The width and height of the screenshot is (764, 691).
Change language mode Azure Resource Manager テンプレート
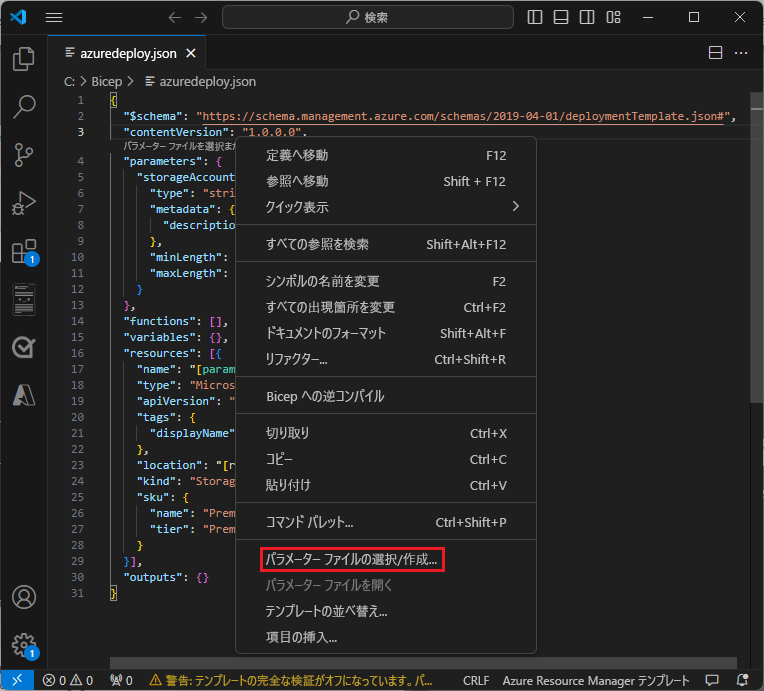tap(595, 680)
